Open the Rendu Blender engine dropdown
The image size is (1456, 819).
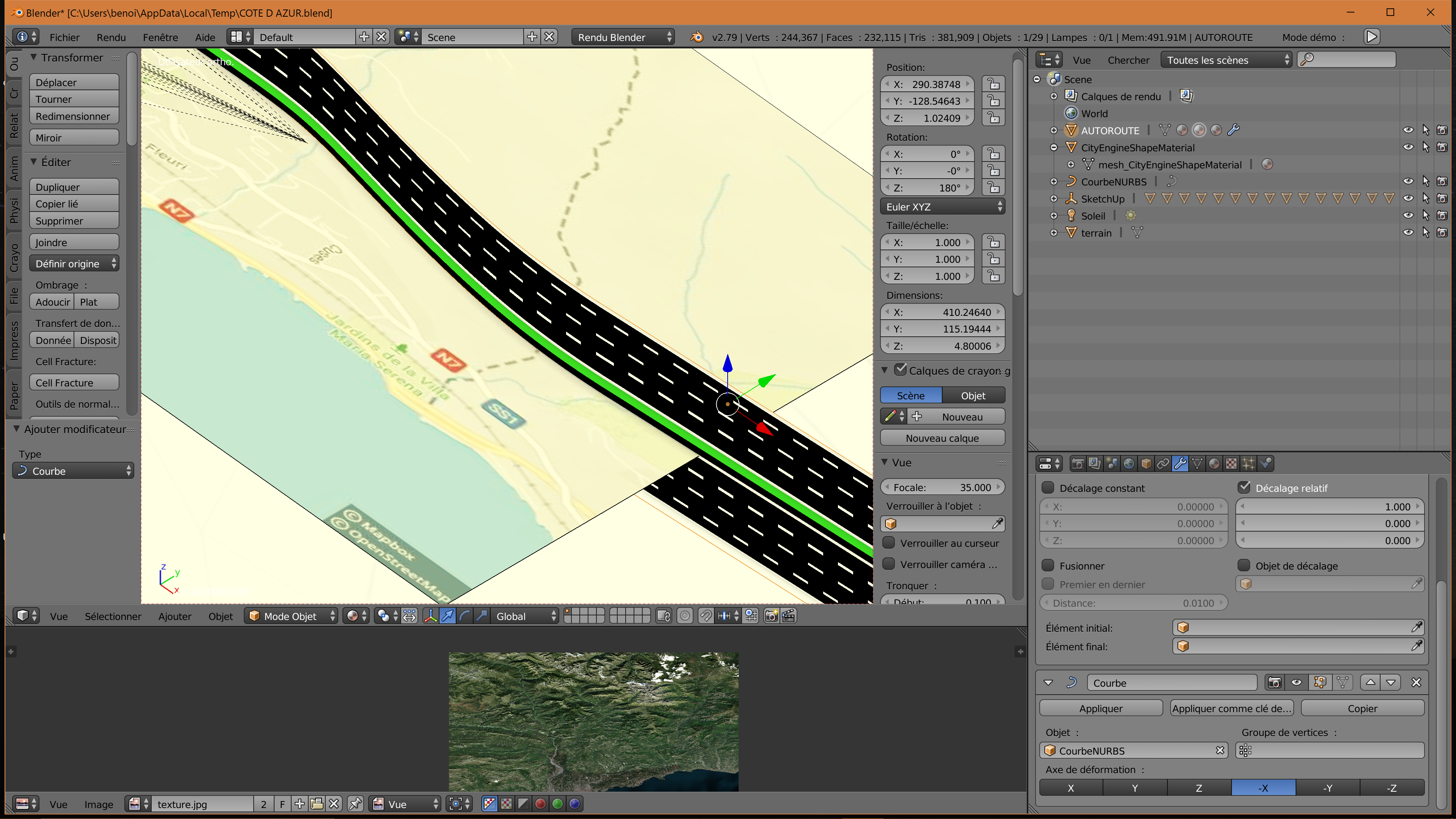[623, 37]
